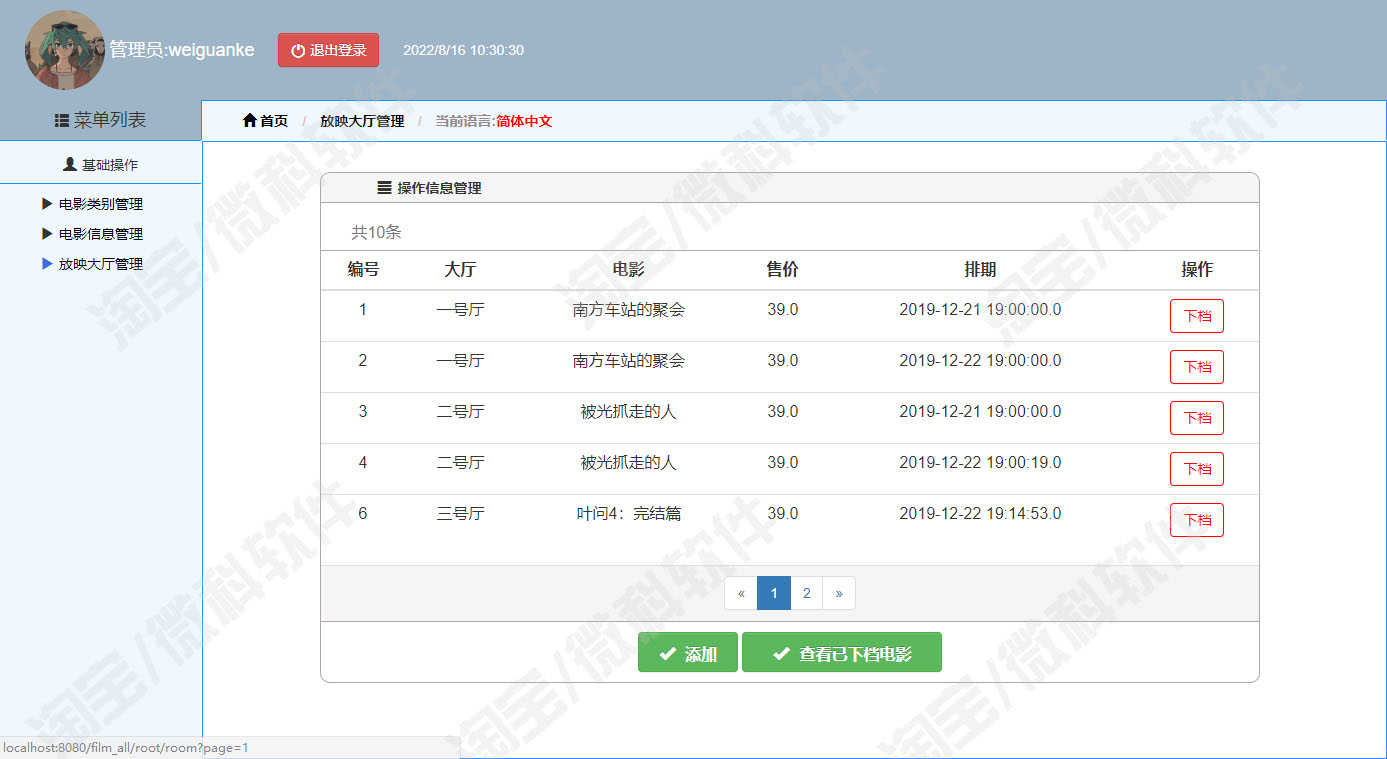The image size is (1387, 759).
Task: Click the checkmark icon on 添加 button
Action: click(668, 654)
